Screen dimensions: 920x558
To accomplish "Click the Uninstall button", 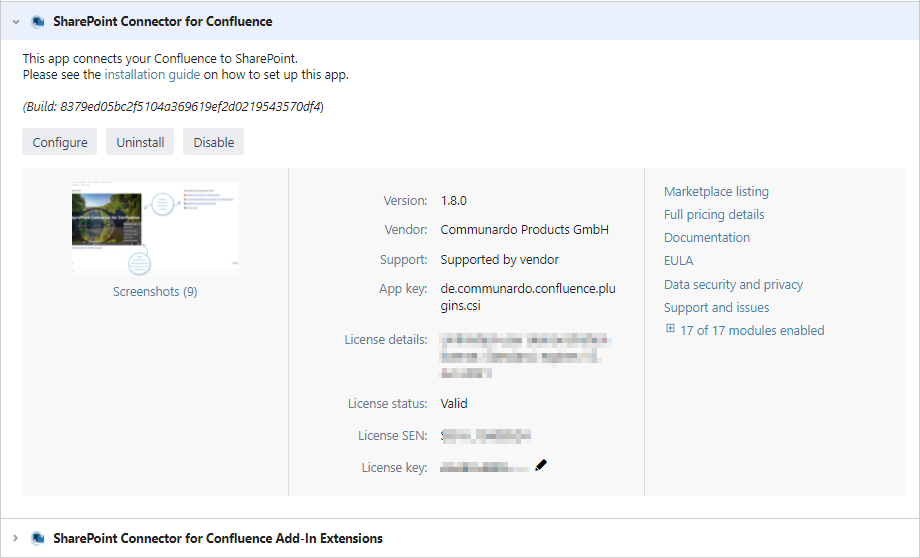I will coord(140,142).
